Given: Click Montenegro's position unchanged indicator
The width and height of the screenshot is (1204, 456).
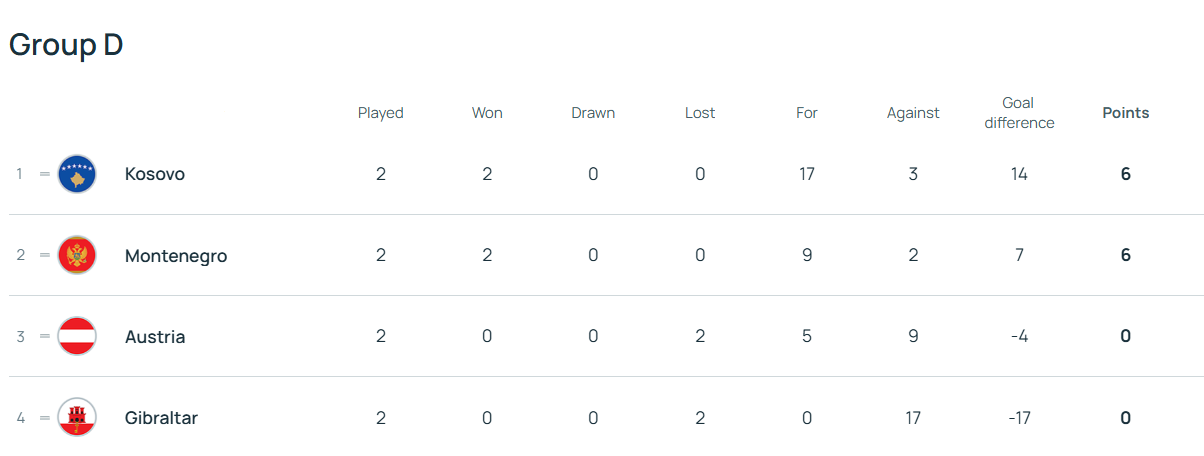Looking at the screenshot, I should pyautogui.click(x=44, y=256).
